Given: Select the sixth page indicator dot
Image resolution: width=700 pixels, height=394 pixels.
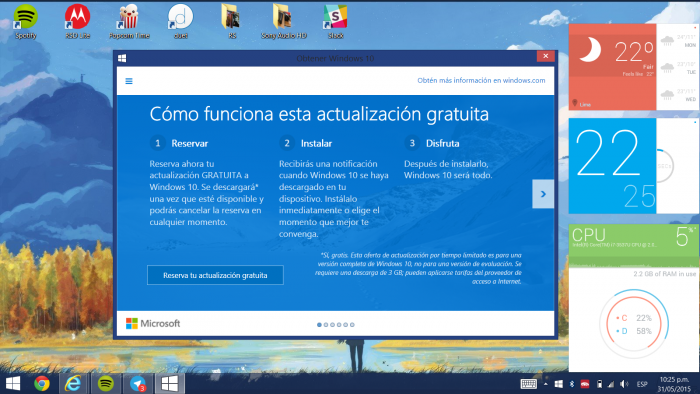Looking at the screenshot, I should pyautogui.click(x=352, y=325).
